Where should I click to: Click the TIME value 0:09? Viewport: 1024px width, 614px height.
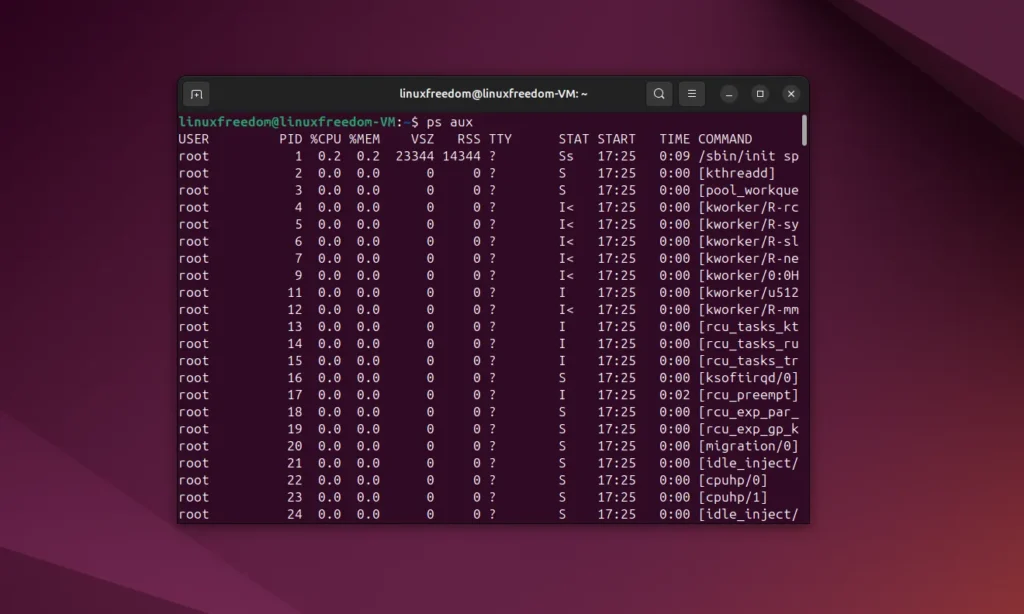(674, 156)
